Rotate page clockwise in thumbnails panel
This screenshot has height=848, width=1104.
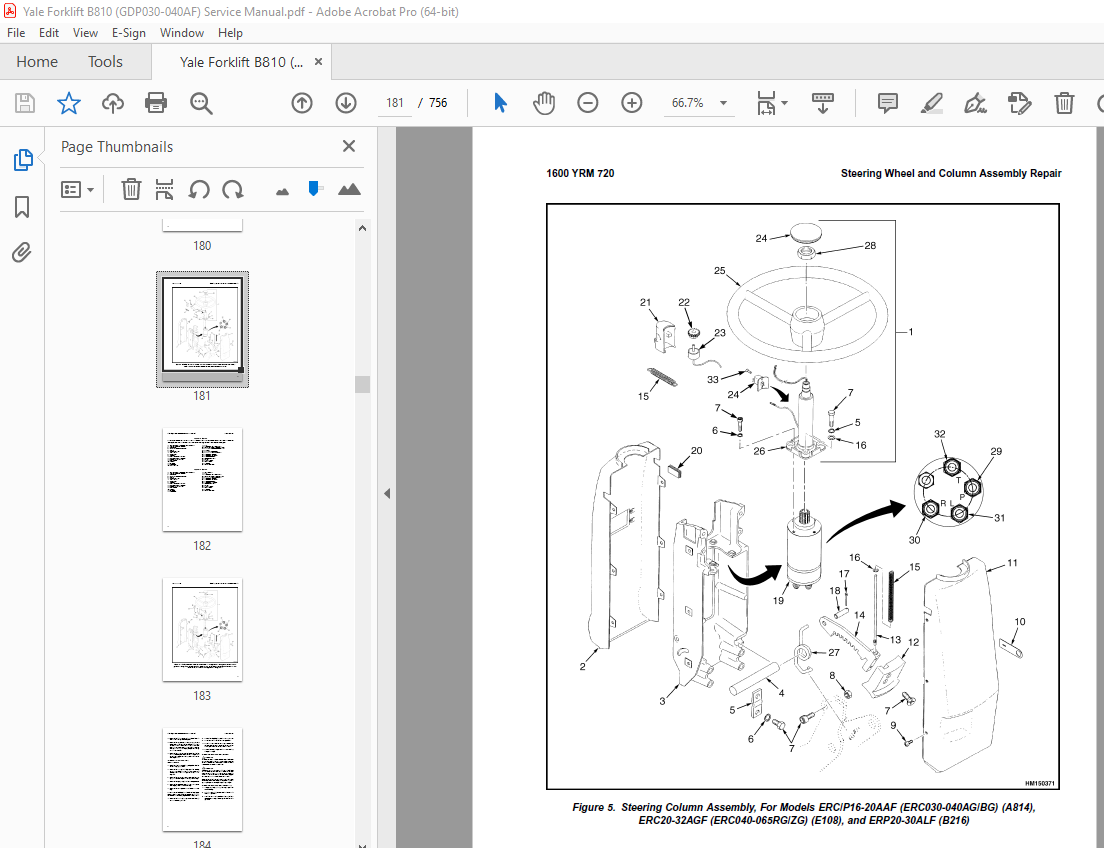point(232,189)
